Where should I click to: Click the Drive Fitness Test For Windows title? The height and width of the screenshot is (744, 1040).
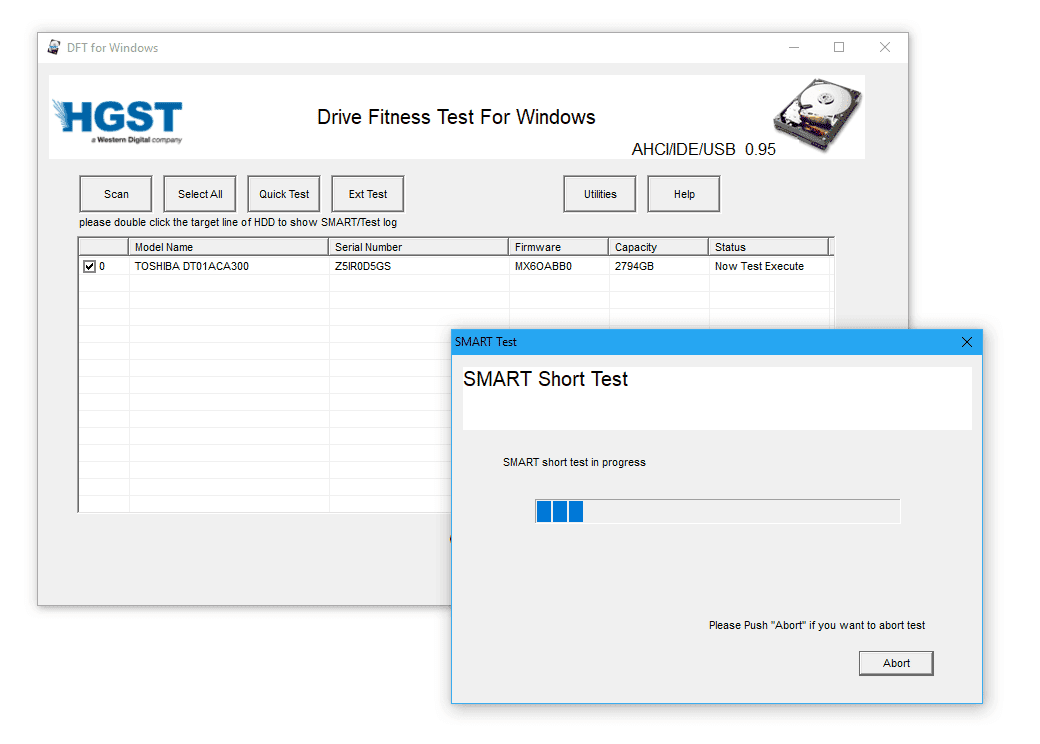[x=456, y=117]
